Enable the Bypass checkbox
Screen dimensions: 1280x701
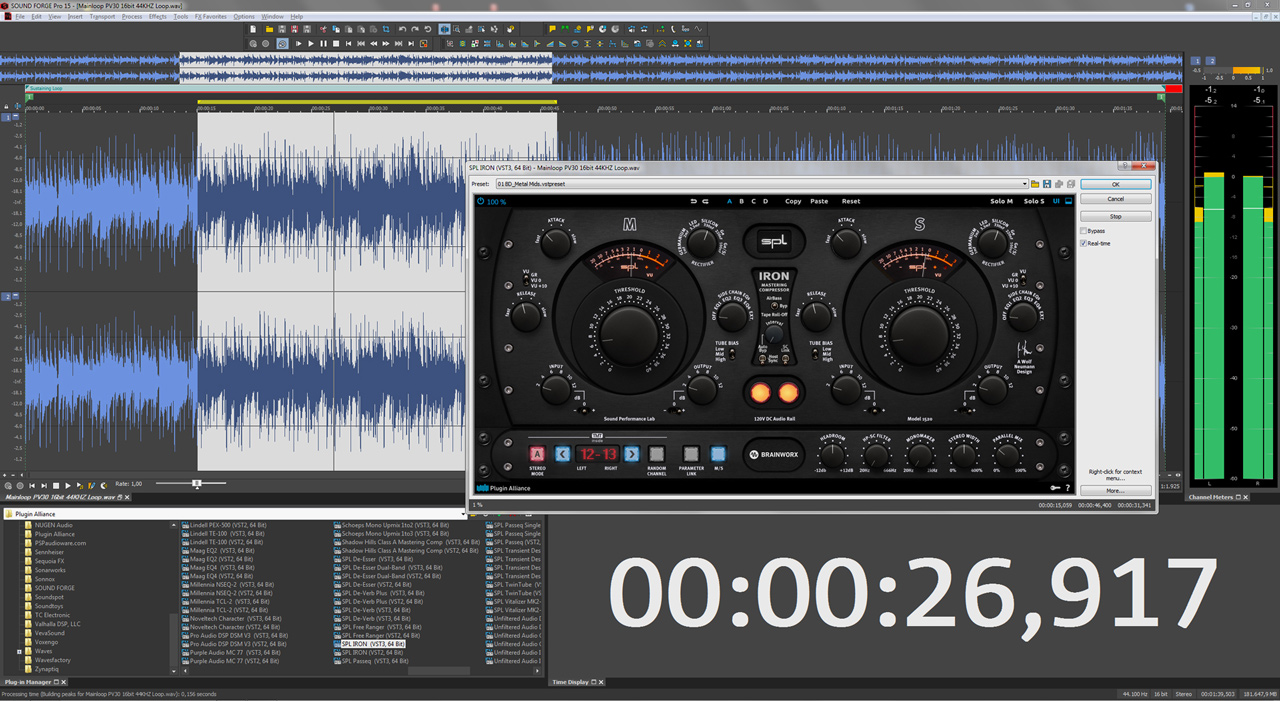[x=1083, y=231]
